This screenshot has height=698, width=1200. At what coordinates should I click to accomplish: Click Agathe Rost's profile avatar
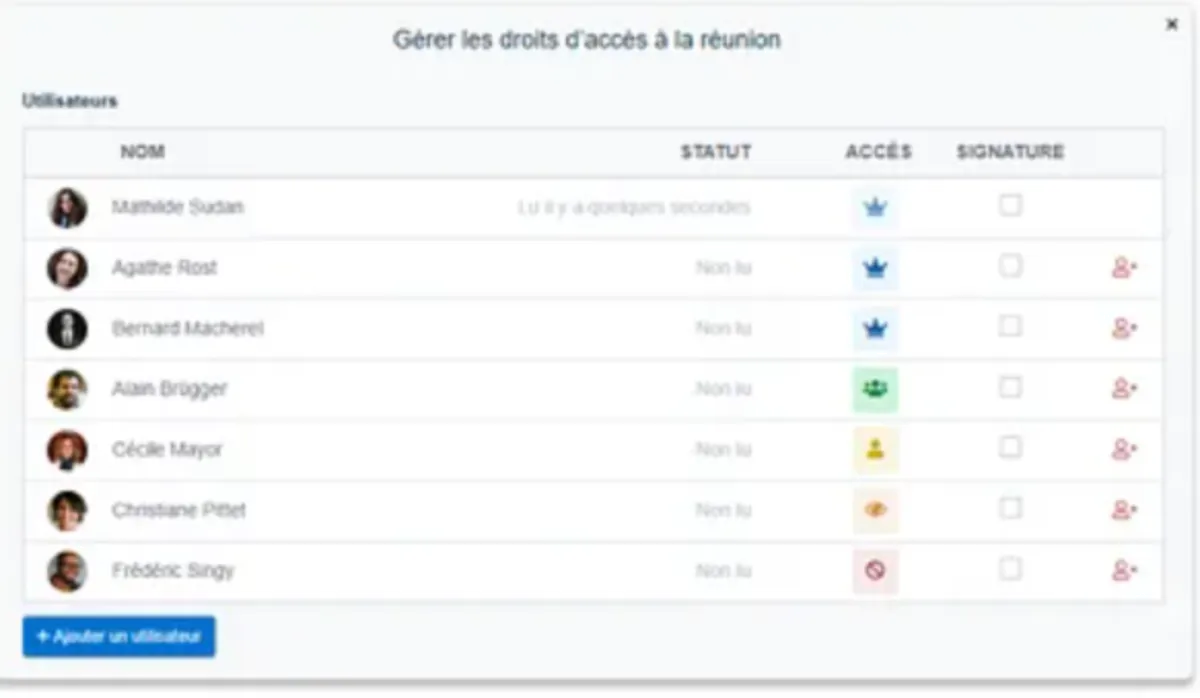pyautogui.click(x=67, y=269)
